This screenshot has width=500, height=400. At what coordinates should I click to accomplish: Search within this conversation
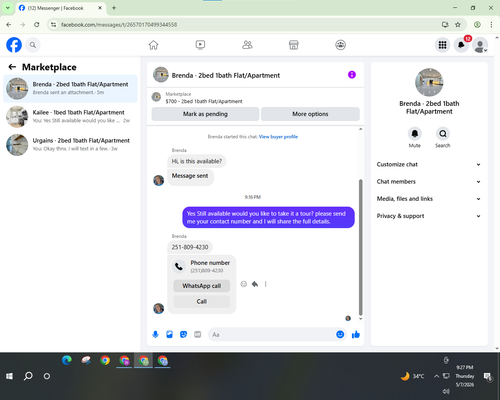(x=443, y=134)
